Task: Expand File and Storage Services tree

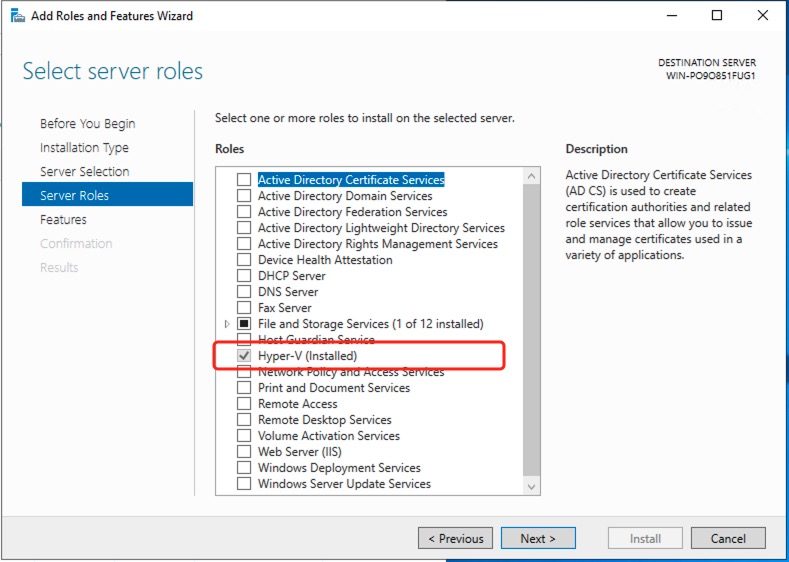Action: click(227, 324)
